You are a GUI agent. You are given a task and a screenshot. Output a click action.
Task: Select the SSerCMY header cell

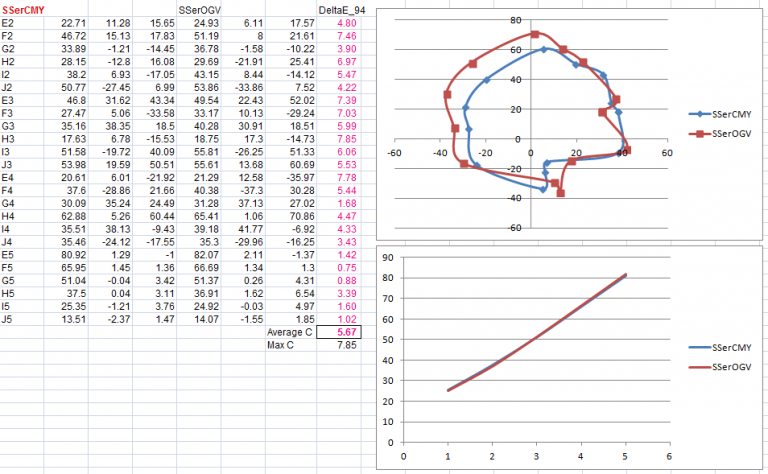[x=22, y=10]
